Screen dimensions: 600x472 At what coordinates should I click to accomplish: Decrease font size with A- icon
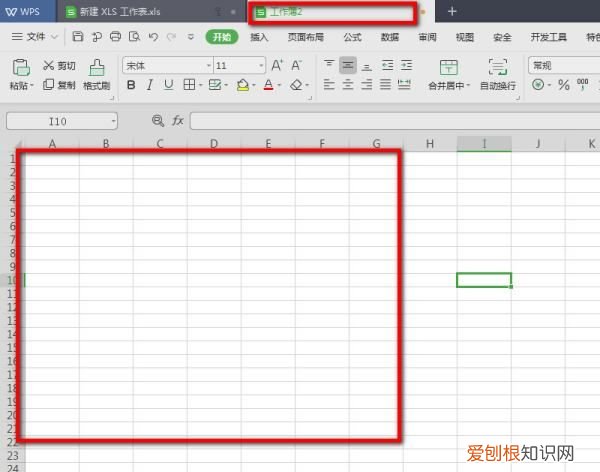point(297,65)
